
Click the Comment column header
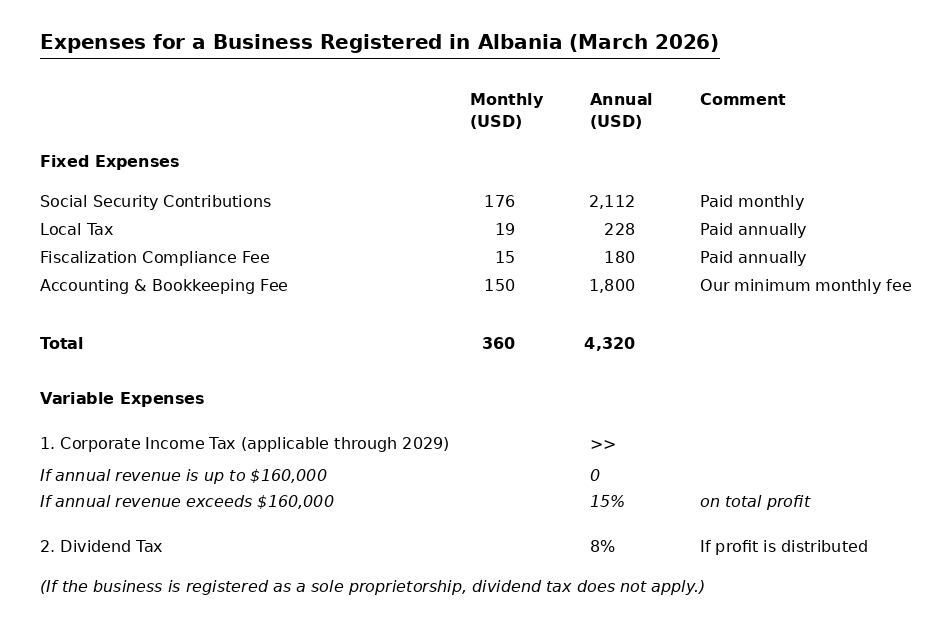point(742,99)
